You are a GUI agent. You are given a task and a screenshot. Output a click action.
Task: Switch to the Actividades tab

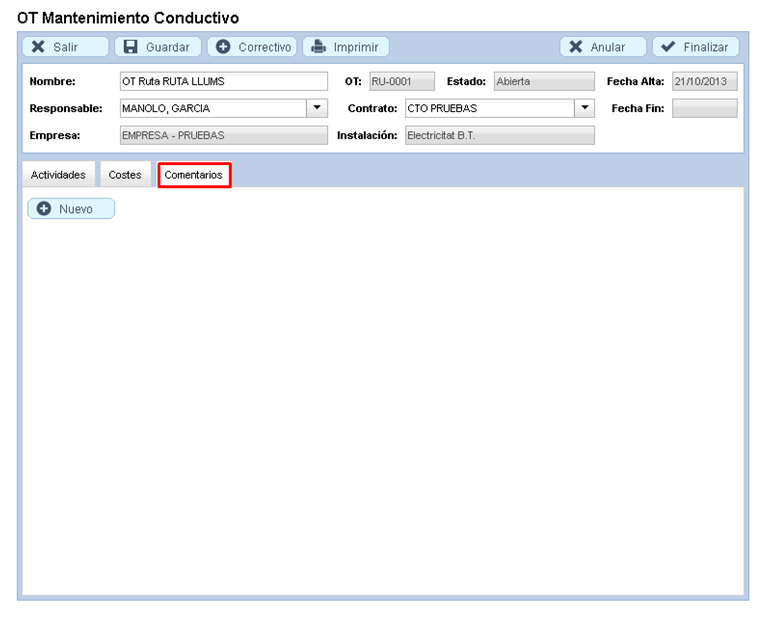[x=58, y=174]
